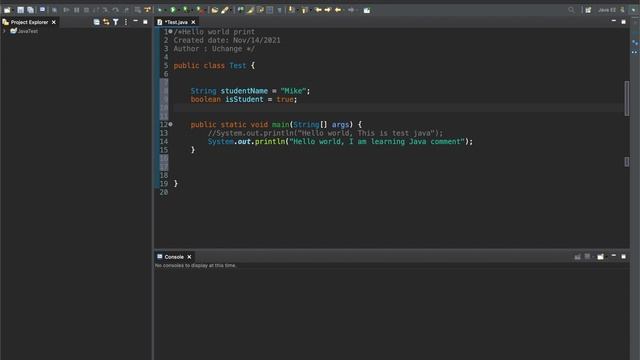The height and width of the screenshot is (360, 640).
Task: Collapse the comment fold at line 1
Action: click(x=171, y=31)
